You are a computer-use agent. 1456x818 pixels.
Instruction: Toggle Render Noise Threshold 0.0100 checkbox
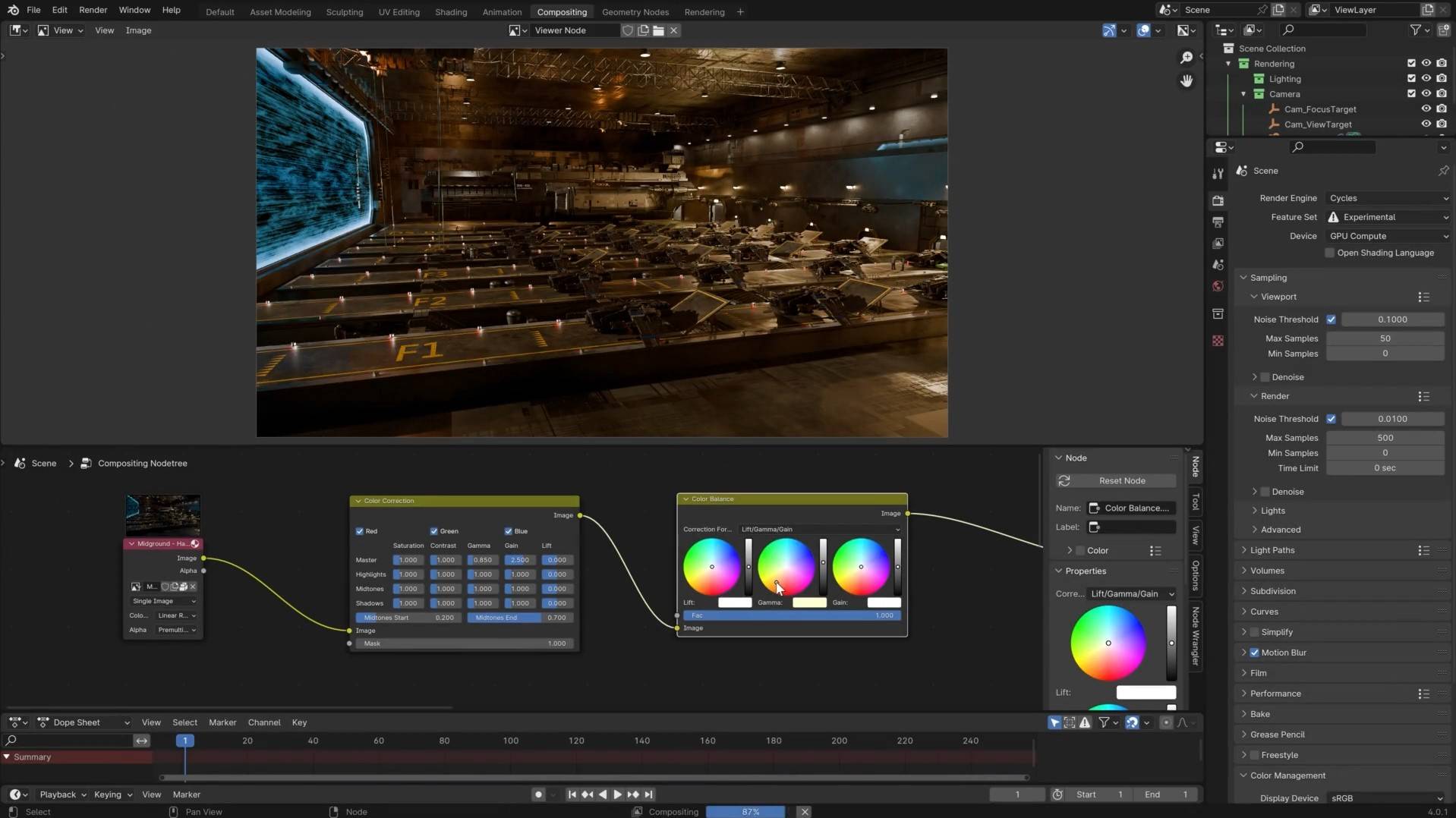(x=1331, y=419)
